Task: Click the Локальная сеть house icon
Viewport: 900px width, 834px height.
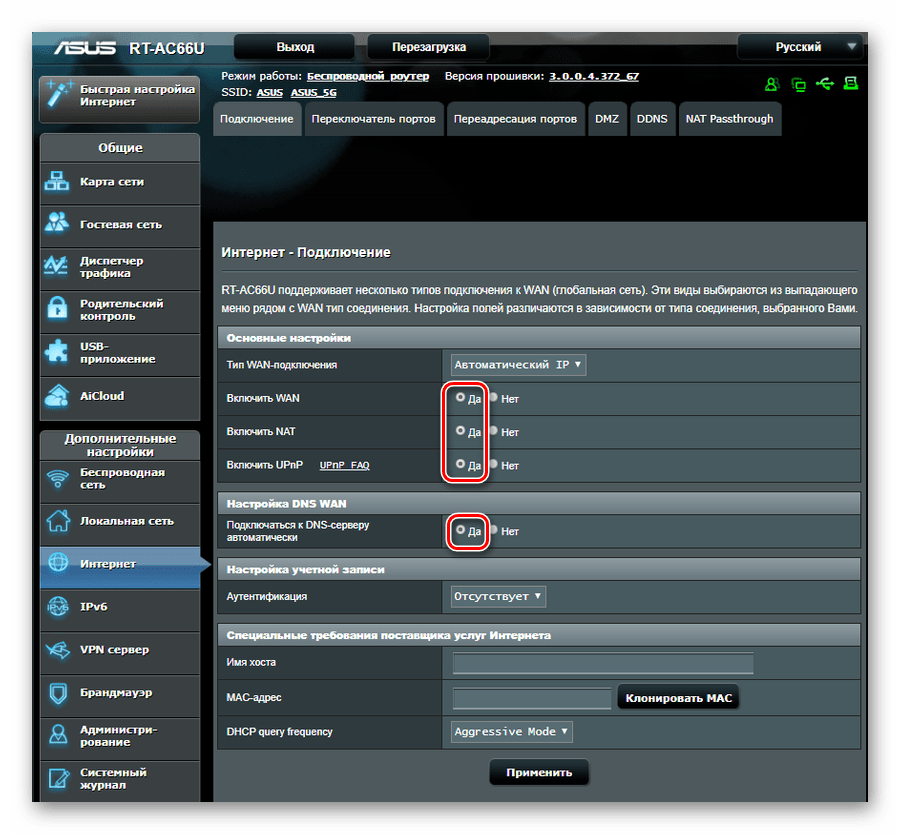Action: [57, 521]
